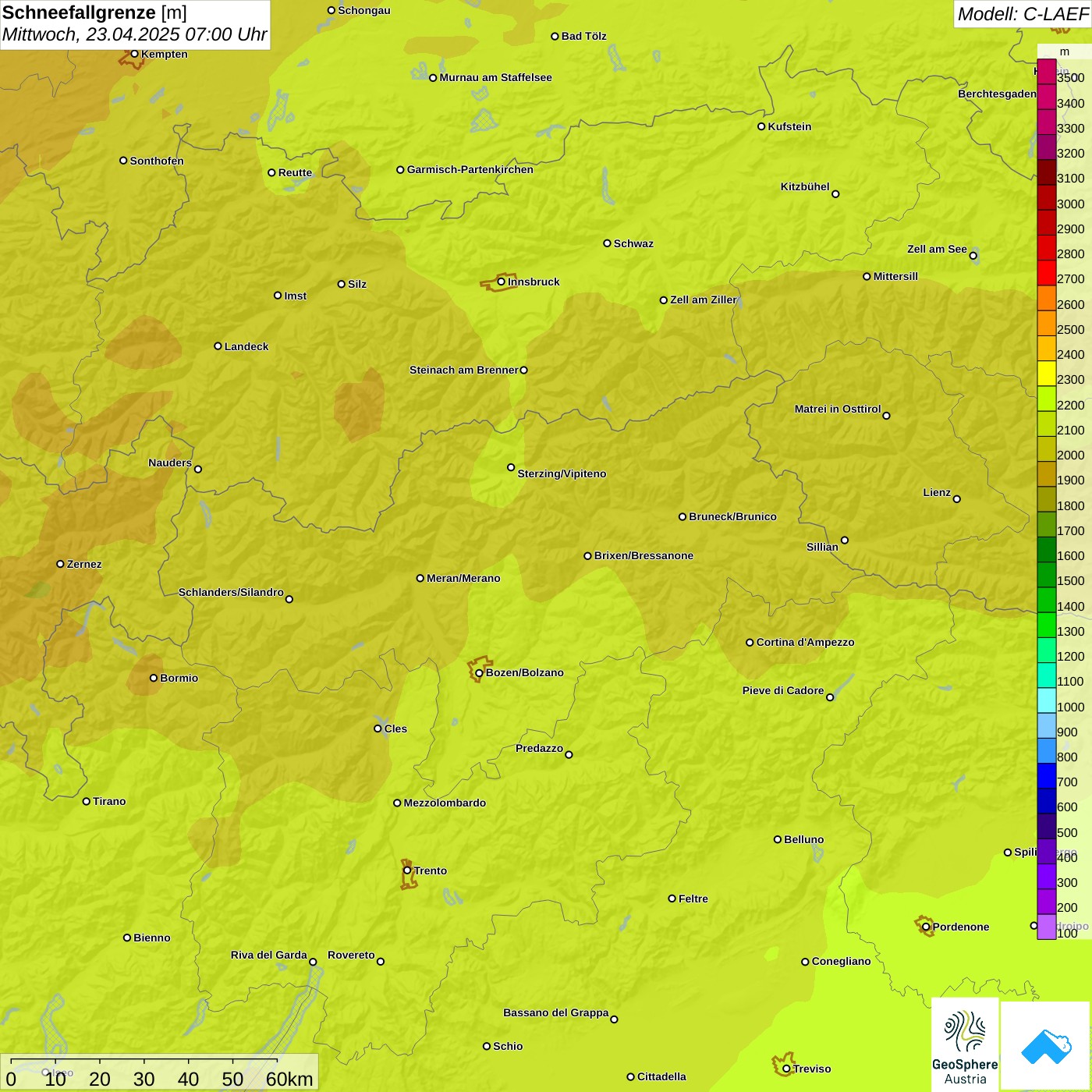This screenshot has width=1092, height=1092.
Task: Click the 'Reutte' label
Action: [x=295, y=172]
